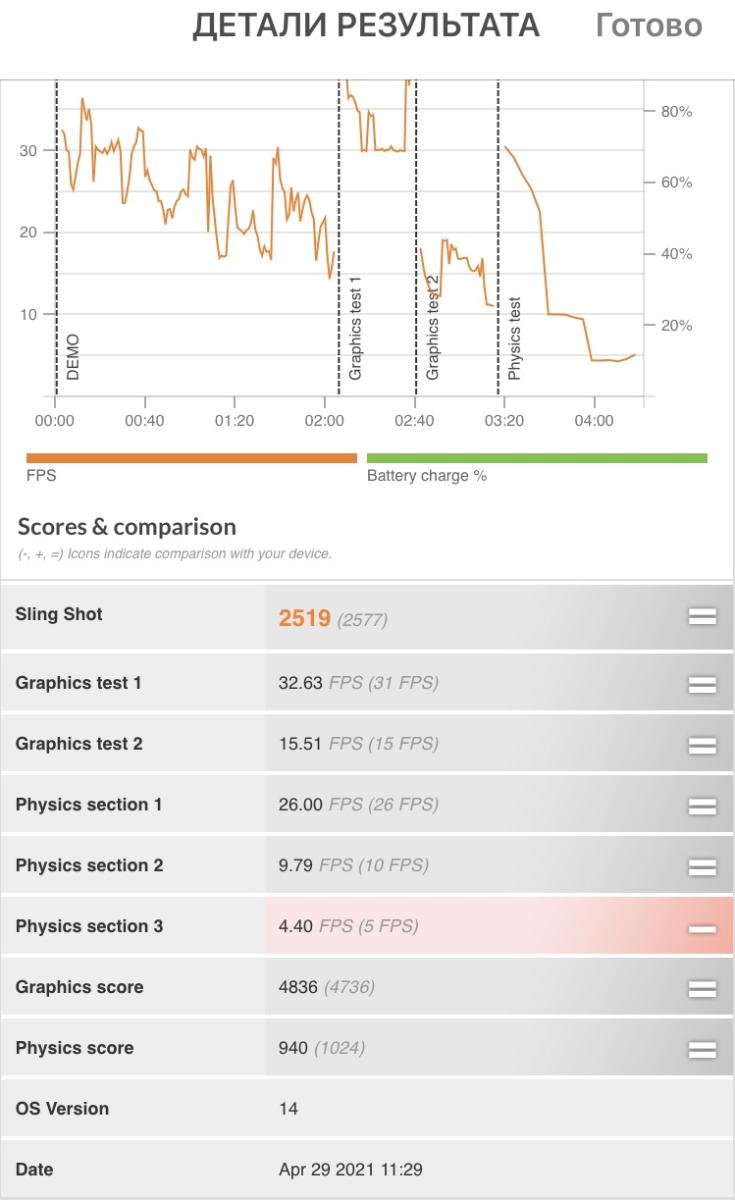The height and width of the screenshot is (1200, 735).
Task: Tap the Готово done button
Action: pos(648,26)
